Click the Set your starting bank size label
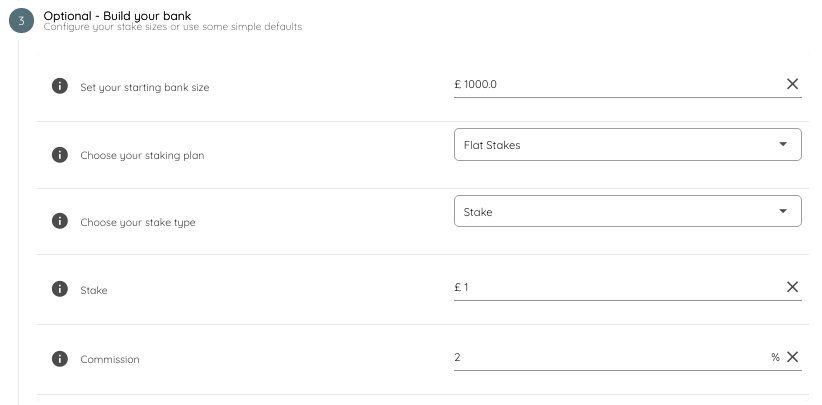The image size is (822, 405). pos(144,87)
